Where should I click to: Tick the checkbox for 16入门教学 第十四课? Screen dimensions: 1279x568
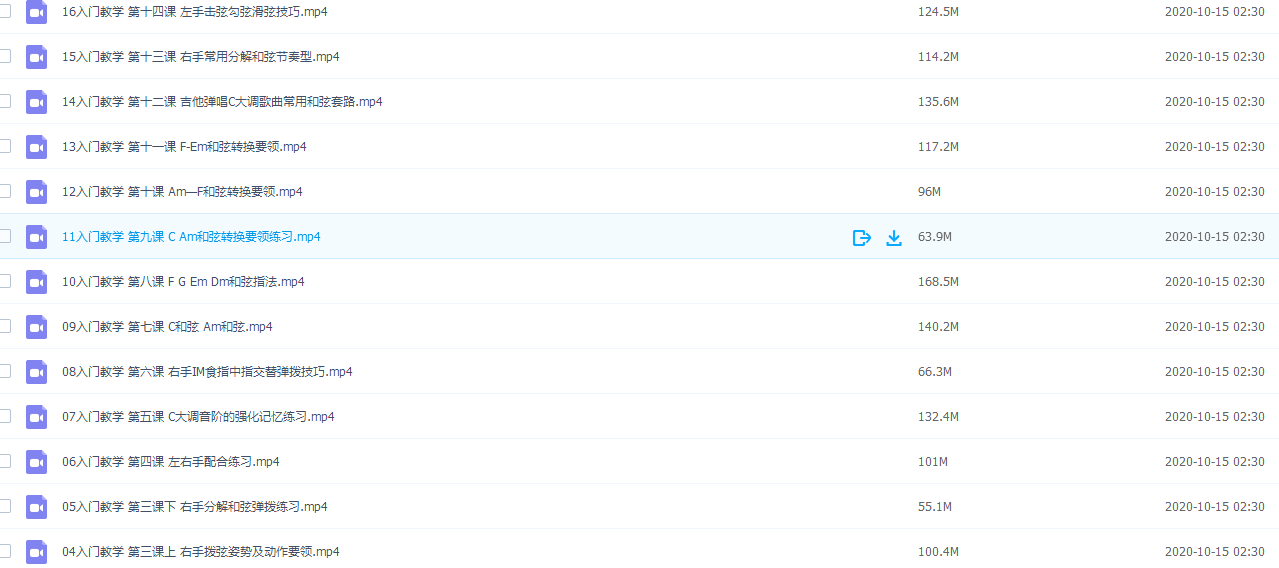4,11
